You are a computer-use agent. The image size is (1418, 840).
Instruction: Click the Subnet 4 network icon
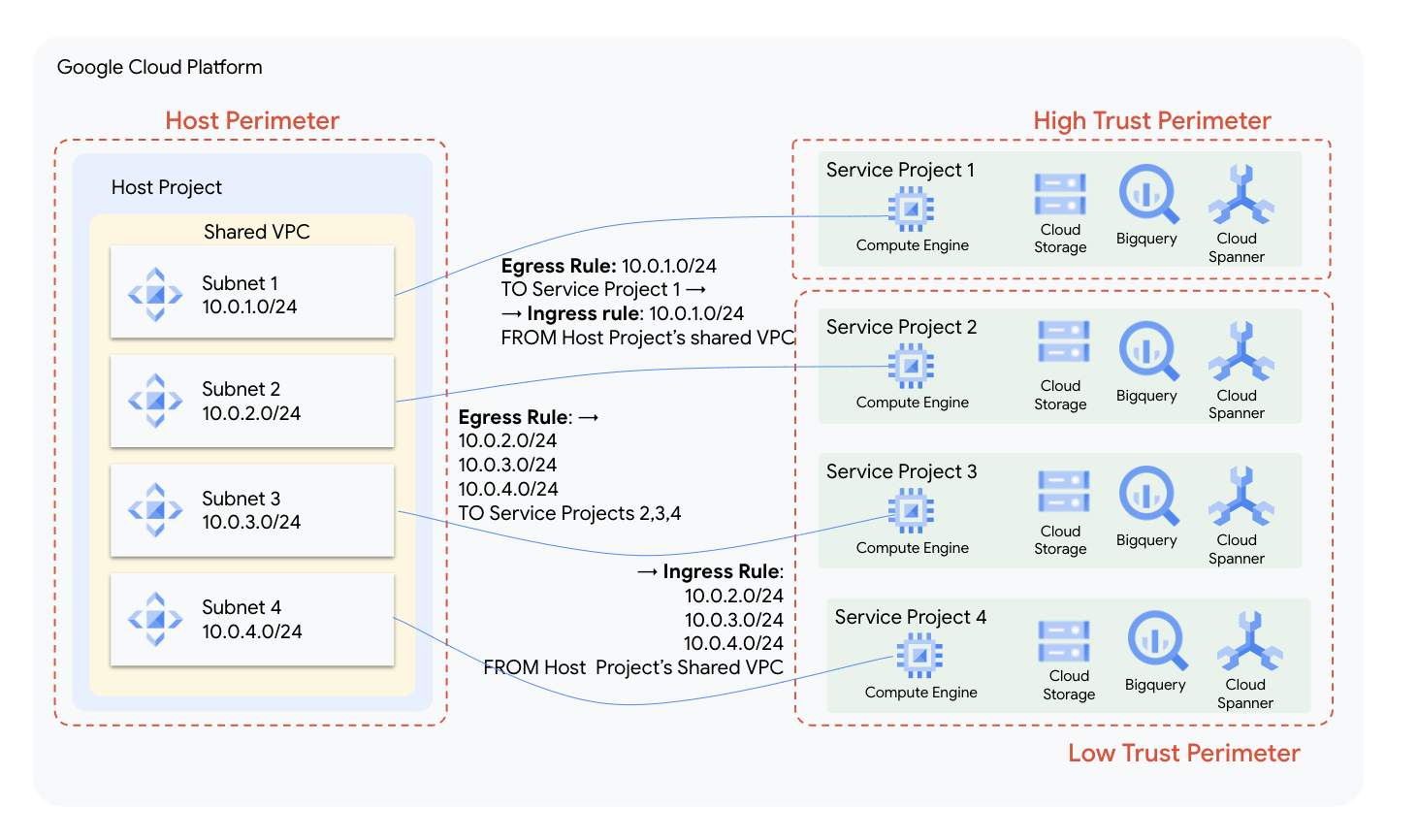click(155, 619)
